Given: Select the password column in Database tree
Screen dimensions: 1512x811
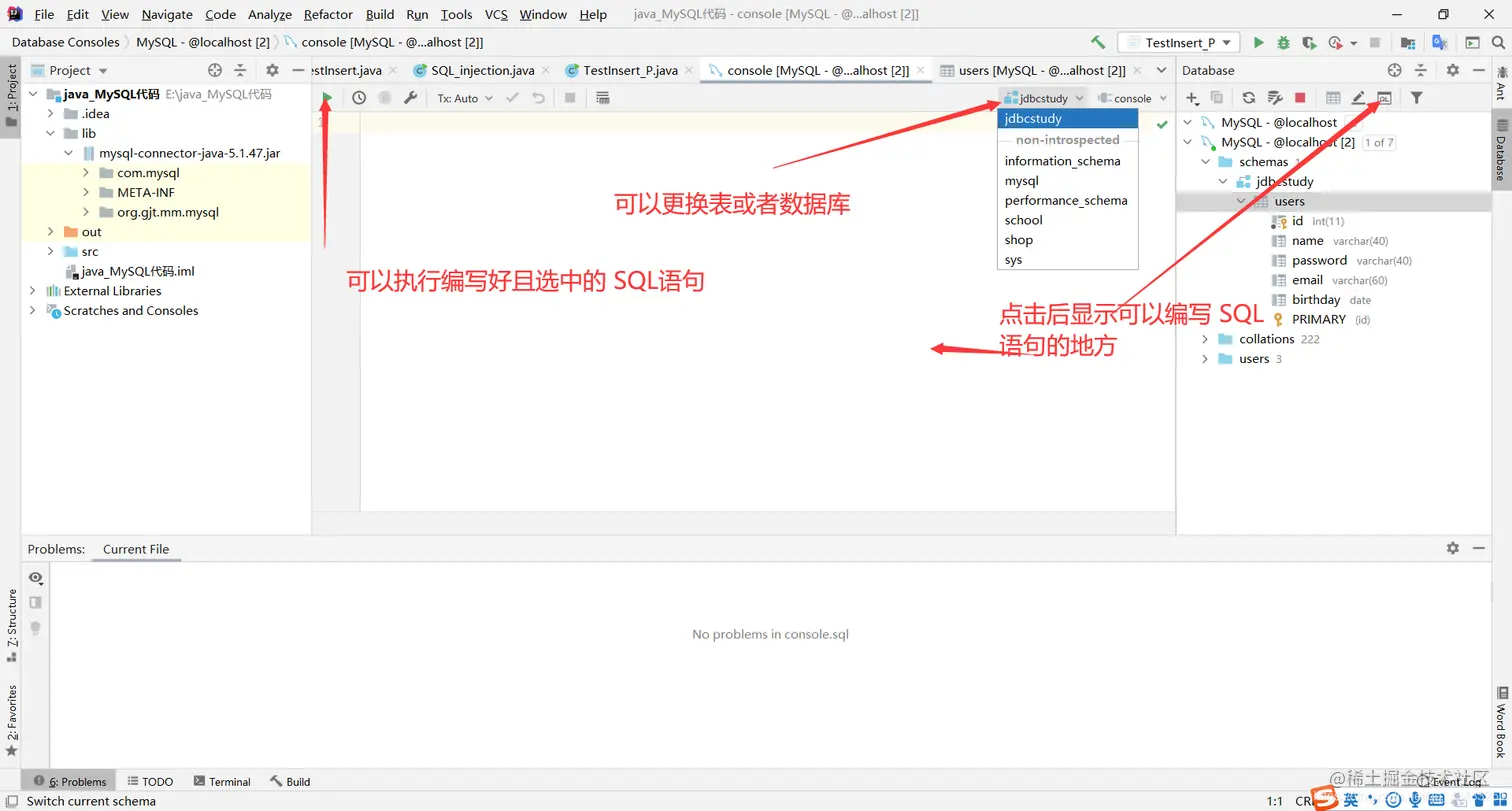Looking at the screenshot, I should (x=1319, y=260).
